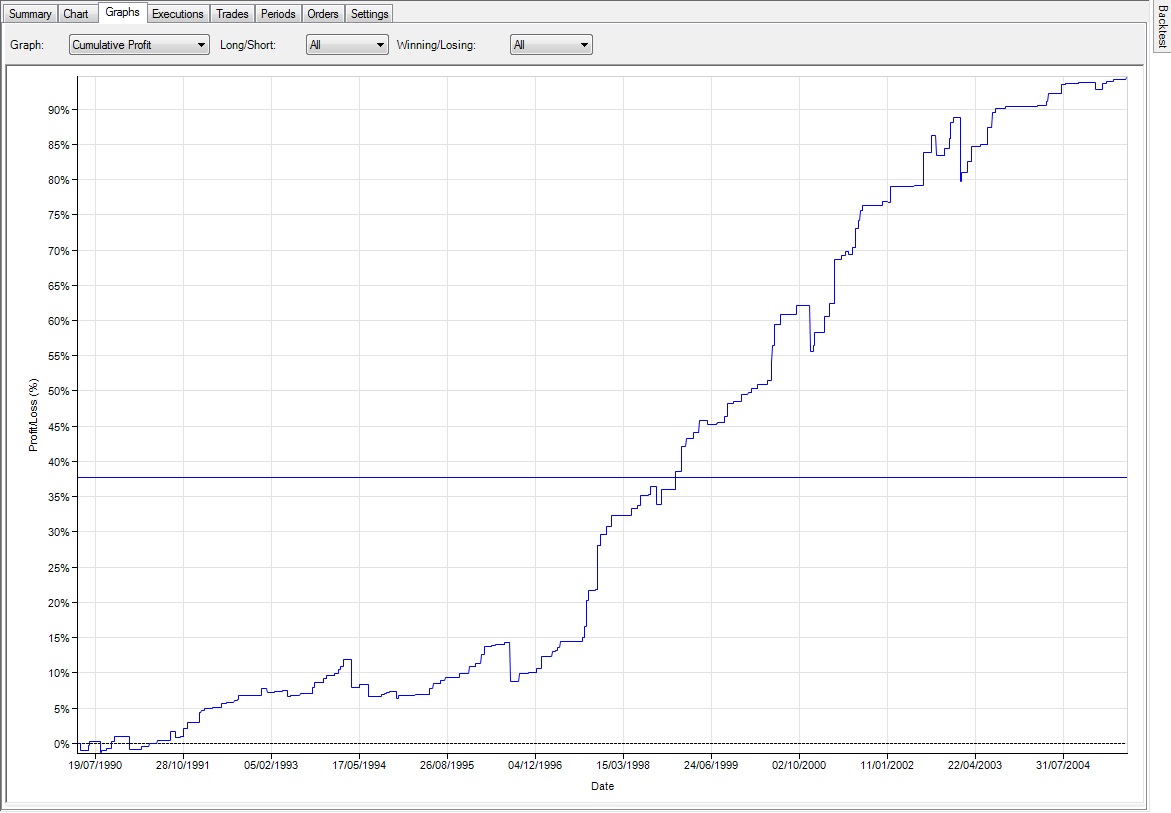Click the 24/06/1999 date label
This screenshot has width=1171, height=813.
[x=711, y=765]
